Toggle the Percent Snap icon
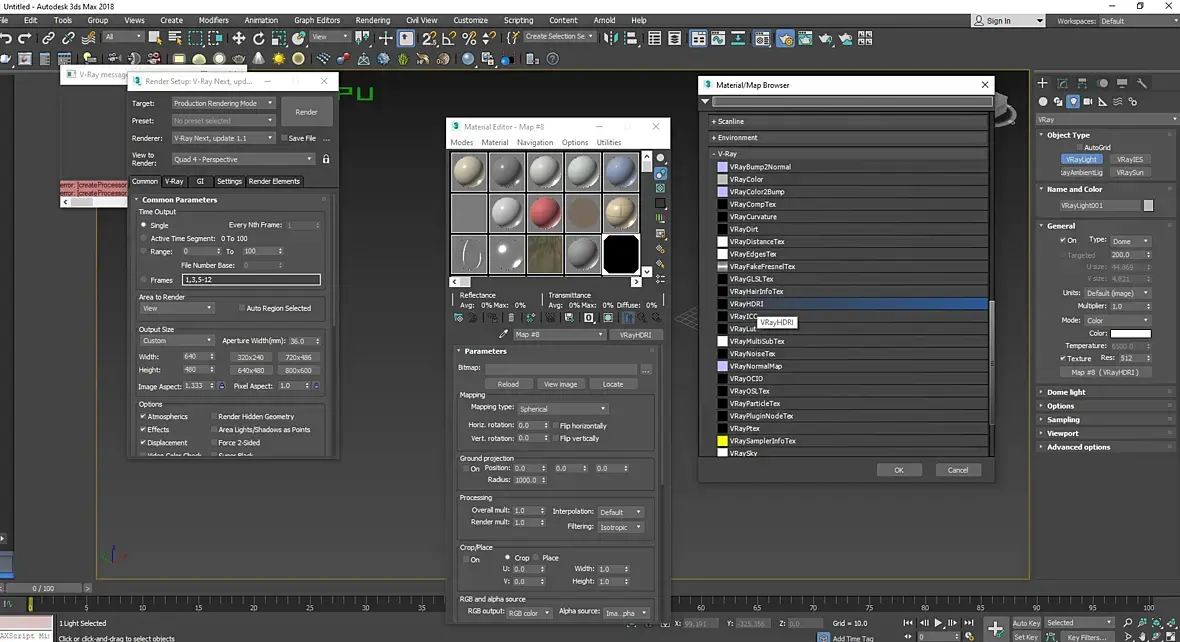Image resolution: width=1180 pixels, height=642 pixels. 468,38
